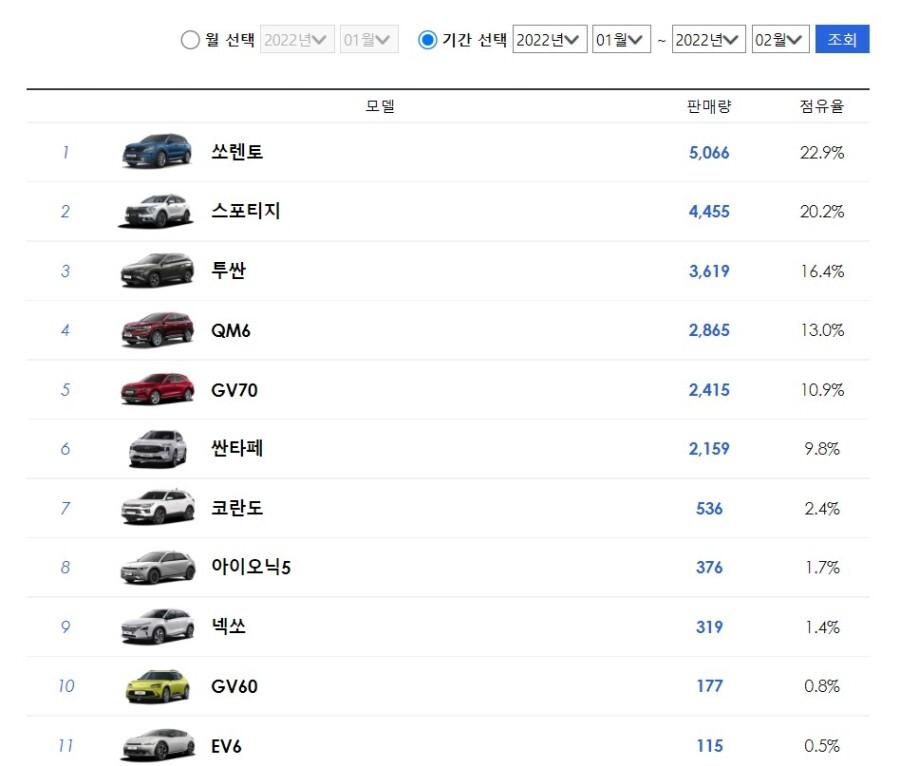This screenshot has height=766, width=900.
Task: Open the 스포티지 model name link
Action: click(246, 211)
